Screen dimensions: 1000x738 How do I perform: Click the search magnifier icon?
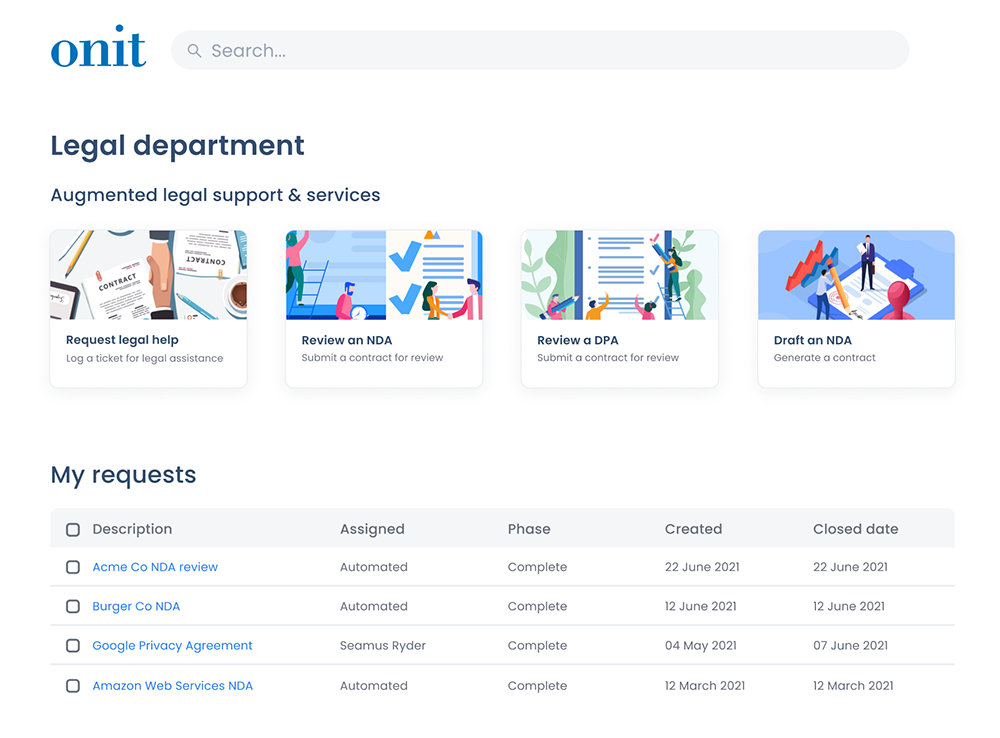(x=195, y=50)
